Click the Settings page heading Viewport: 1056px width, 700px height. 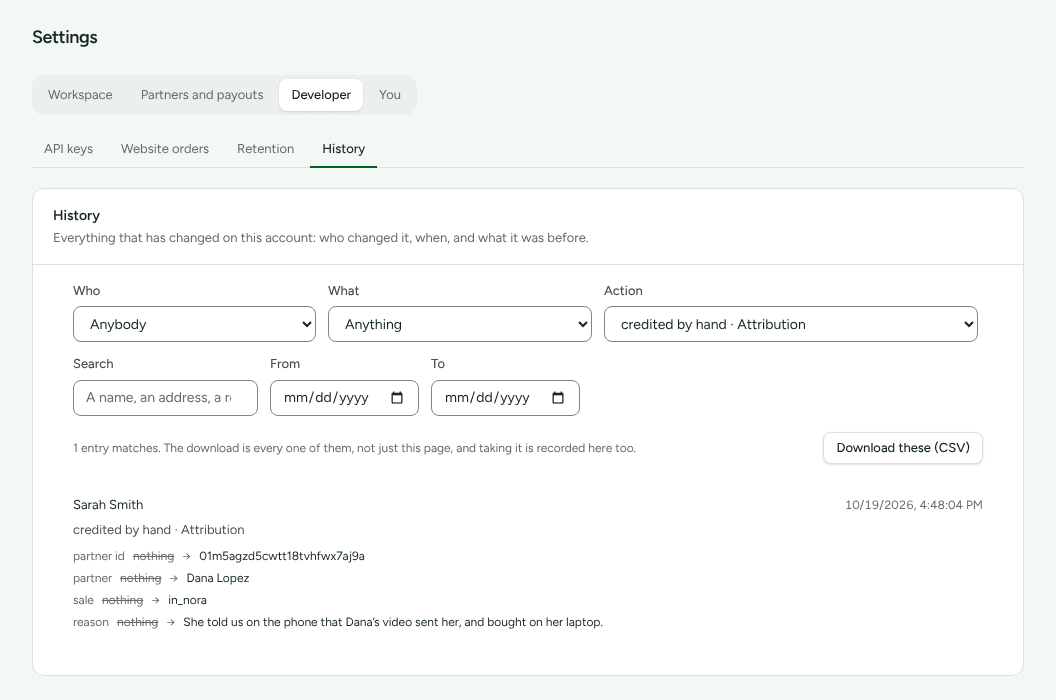click(65, 37)
